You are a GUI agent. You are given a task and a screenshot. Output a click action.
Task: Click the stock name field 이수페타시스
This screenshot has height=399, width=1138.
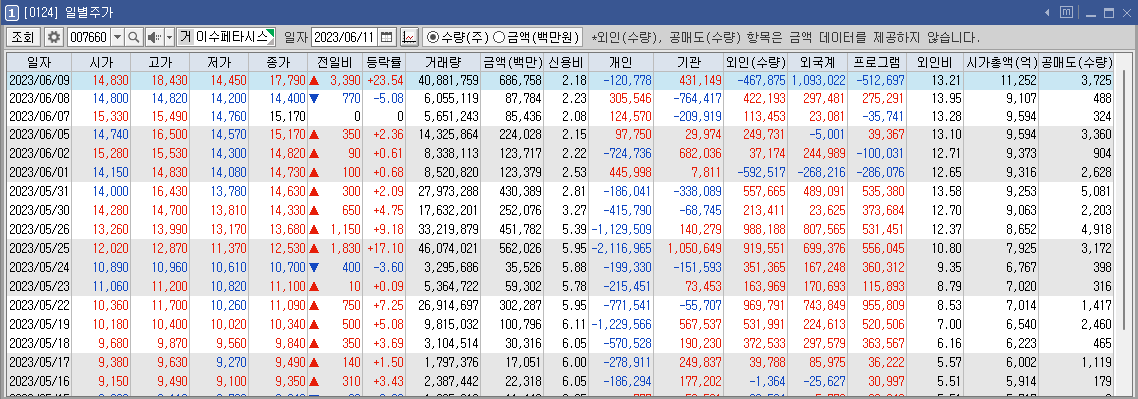[234, 36]
